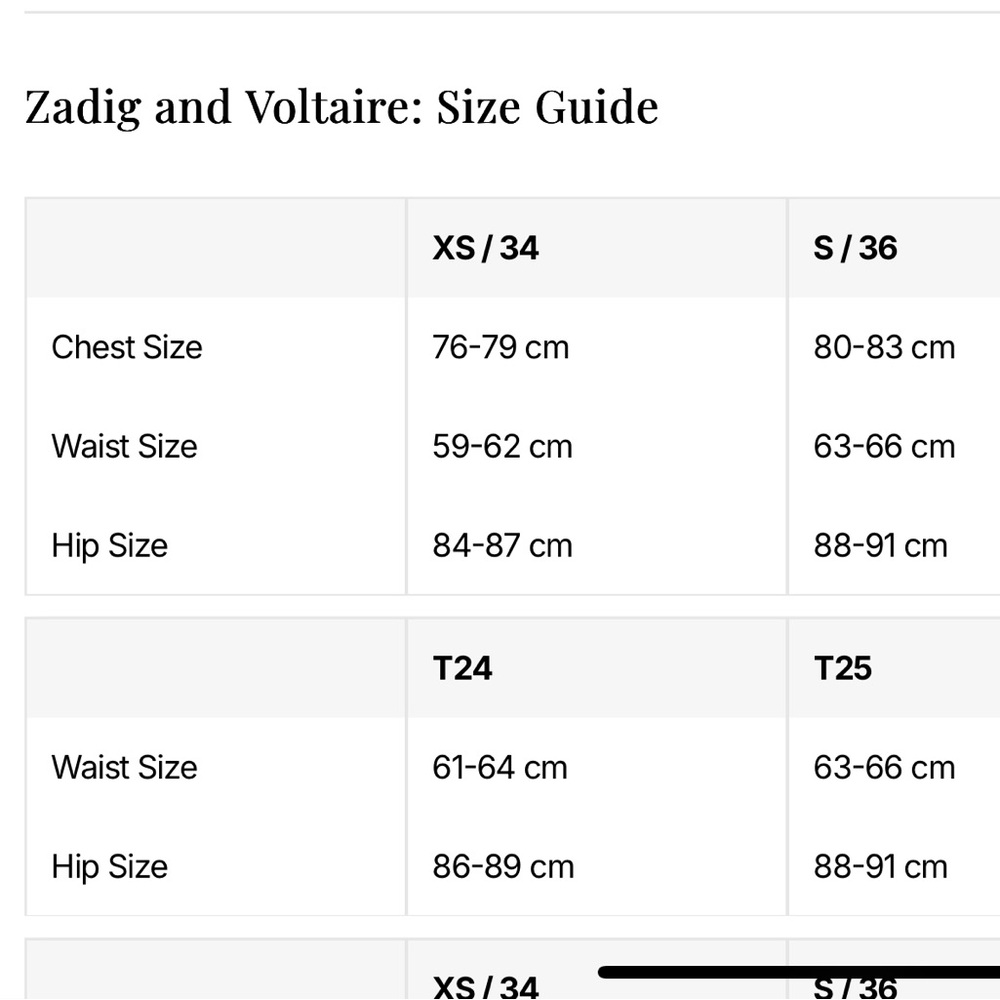Image resolution: width=1000 pixels, height=1000 pixels.
Task: Click the Chest Size row label
Action: point(127,348)
